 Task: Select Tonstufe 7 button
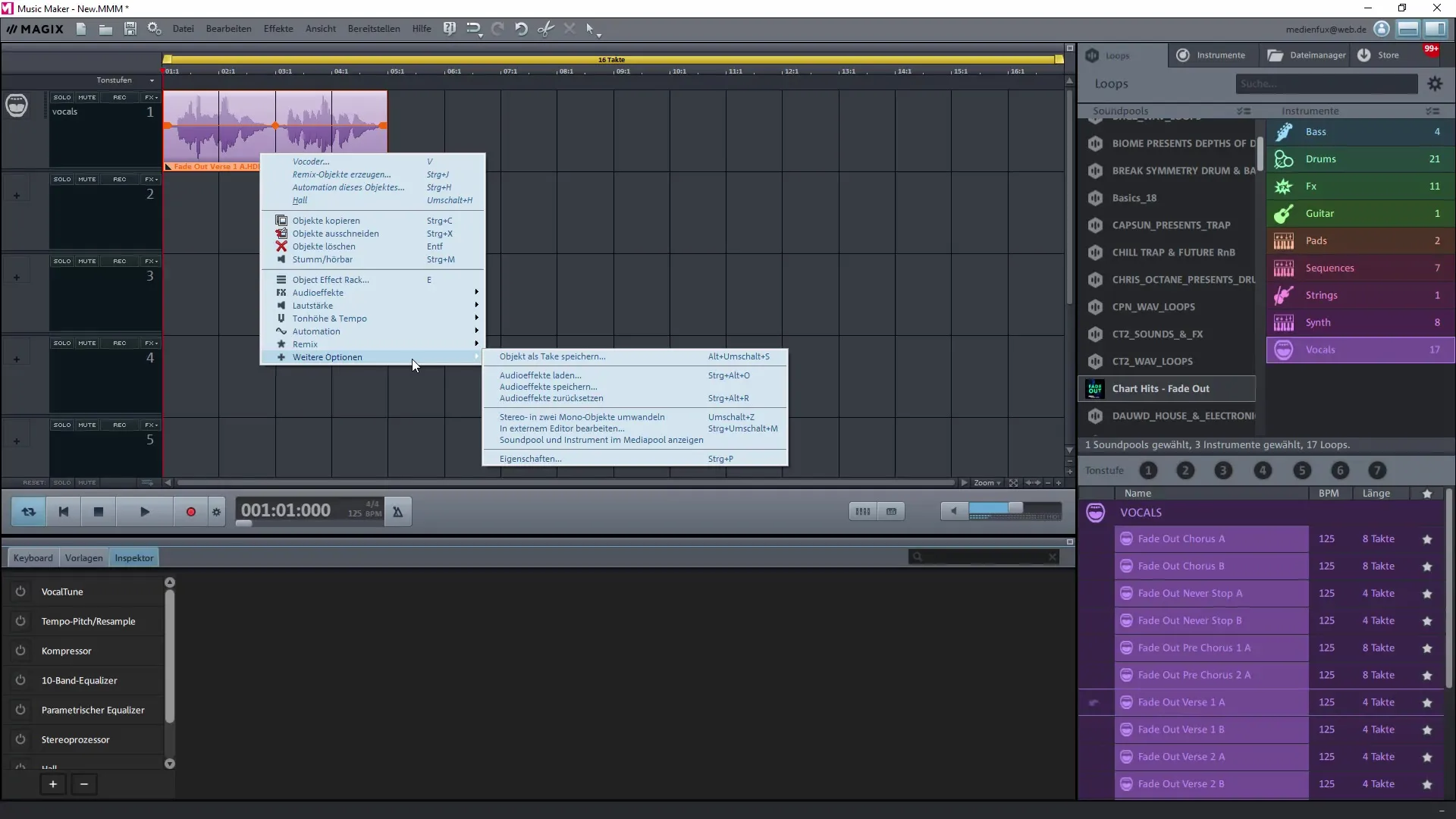tap(1378, 470)
